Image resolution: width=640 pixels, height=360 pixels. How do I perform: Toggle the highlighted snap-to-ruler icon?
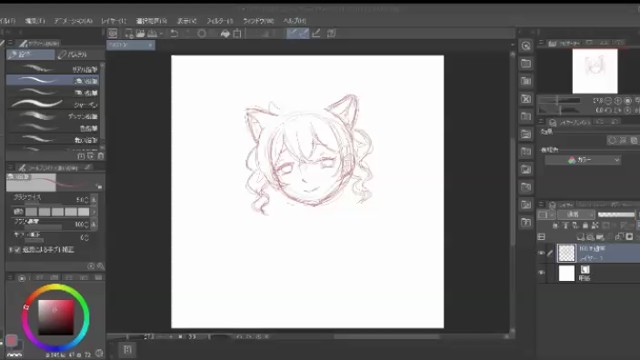(x=292, y=33)
